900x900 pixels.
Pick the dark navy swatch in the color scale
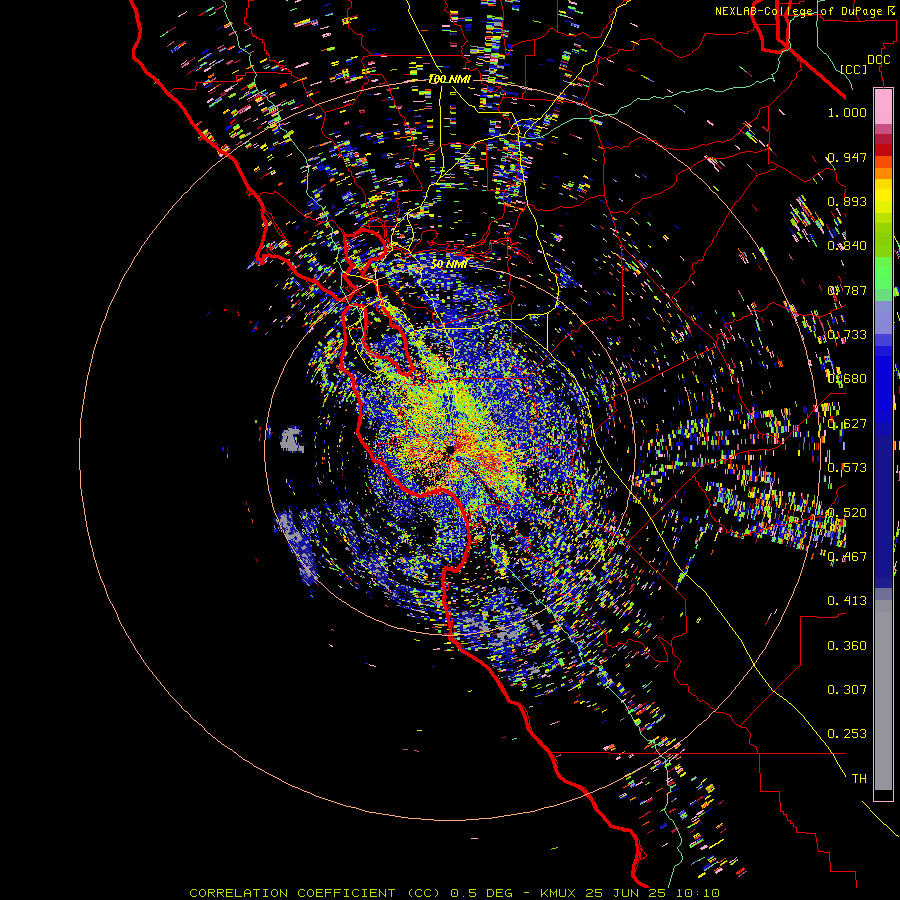pyautogui.click(x=883, y=505)
